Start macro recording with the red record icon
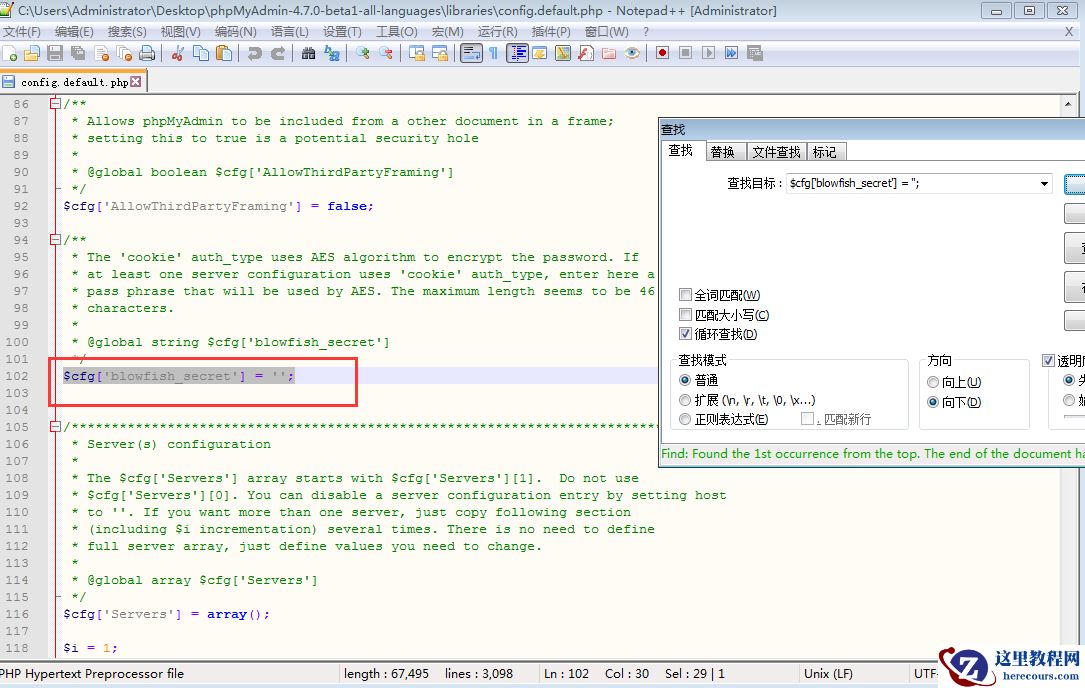 coord(662,53)
